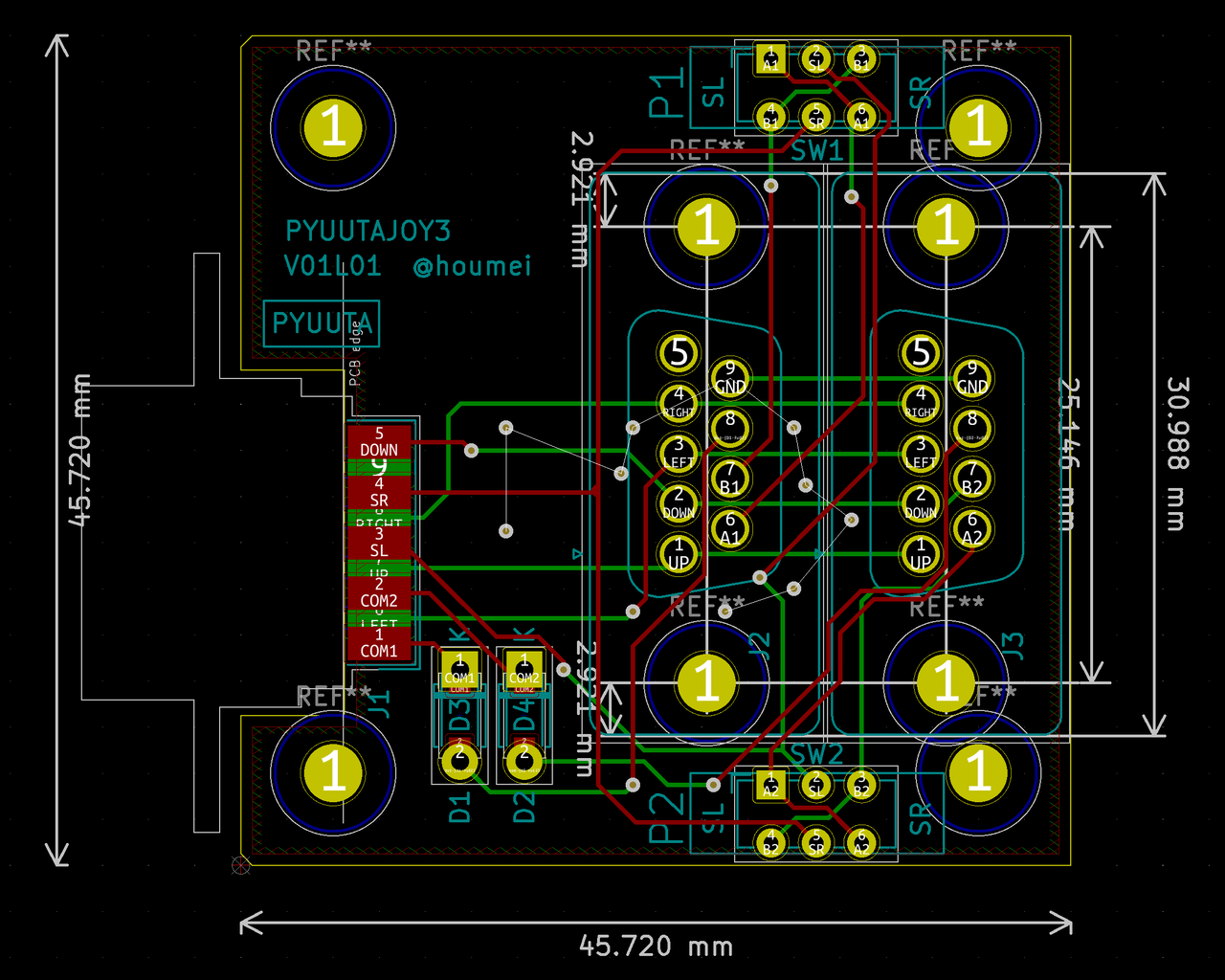Click J2 connector's upper shell mounting pad

point(706,227)
